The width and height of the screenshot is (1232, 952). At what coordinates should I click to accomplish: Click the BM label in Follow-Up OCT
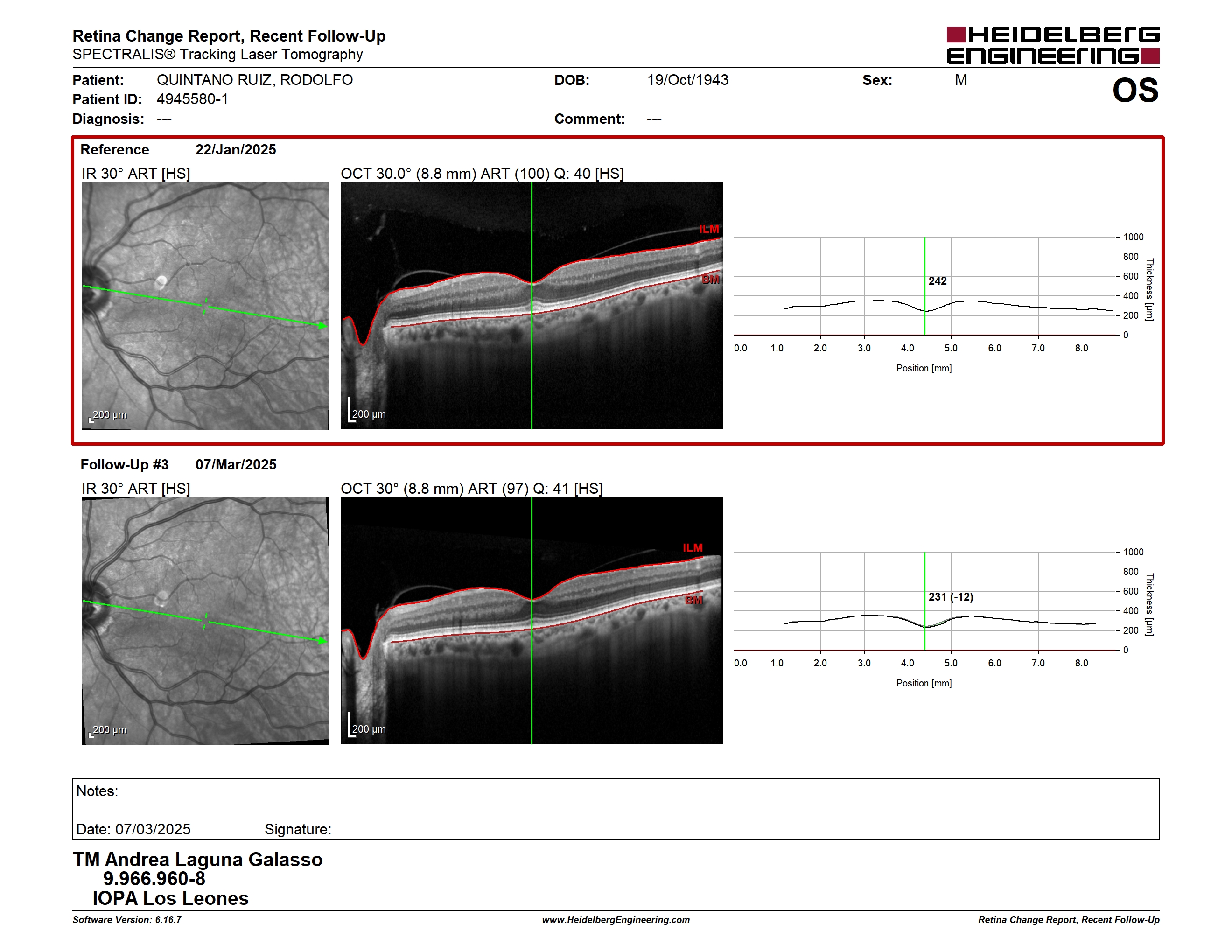point(694,600)
